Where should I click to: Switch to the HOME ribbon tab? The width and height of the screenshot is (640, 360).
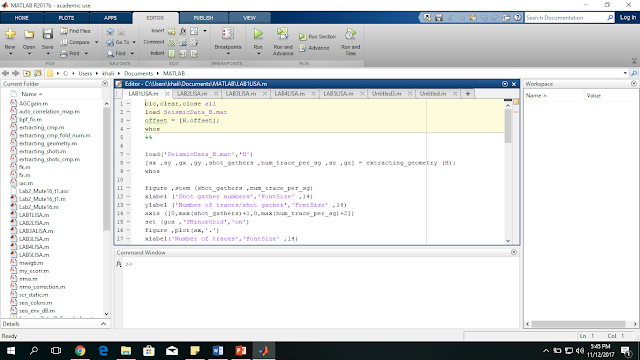pyautogui.click(x=21, y=18)
